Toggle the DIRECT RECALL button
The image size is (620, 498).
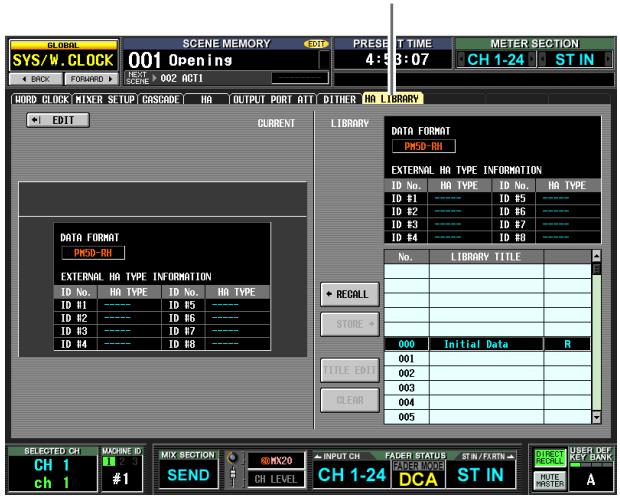coord(550,458)
